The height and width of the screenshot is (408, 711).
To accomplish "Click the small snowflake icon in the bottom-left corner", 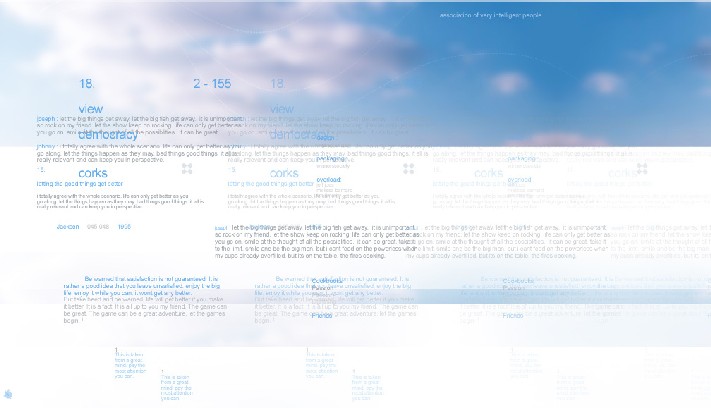I will [x=9, y=393].
